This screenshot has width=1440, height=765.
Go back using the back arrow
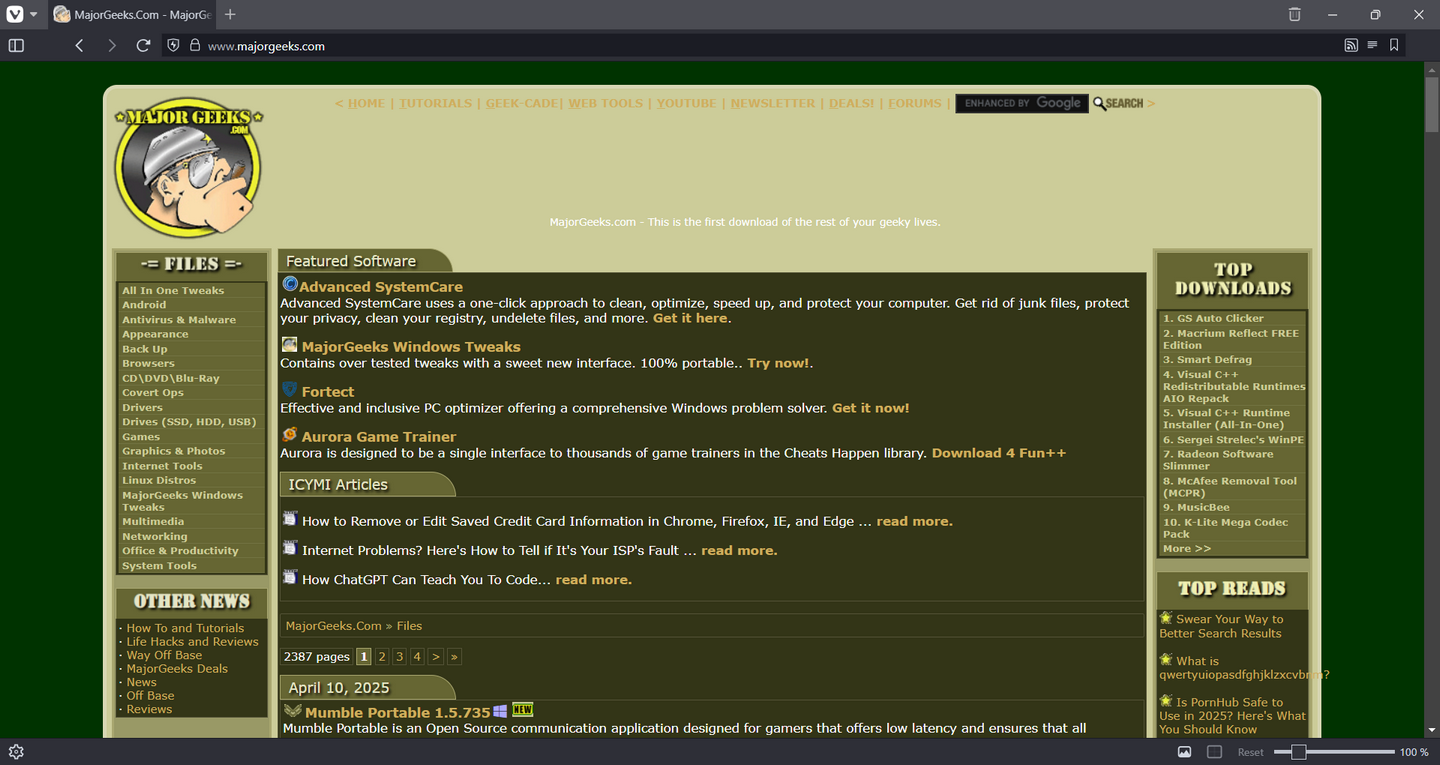[79, 45]
